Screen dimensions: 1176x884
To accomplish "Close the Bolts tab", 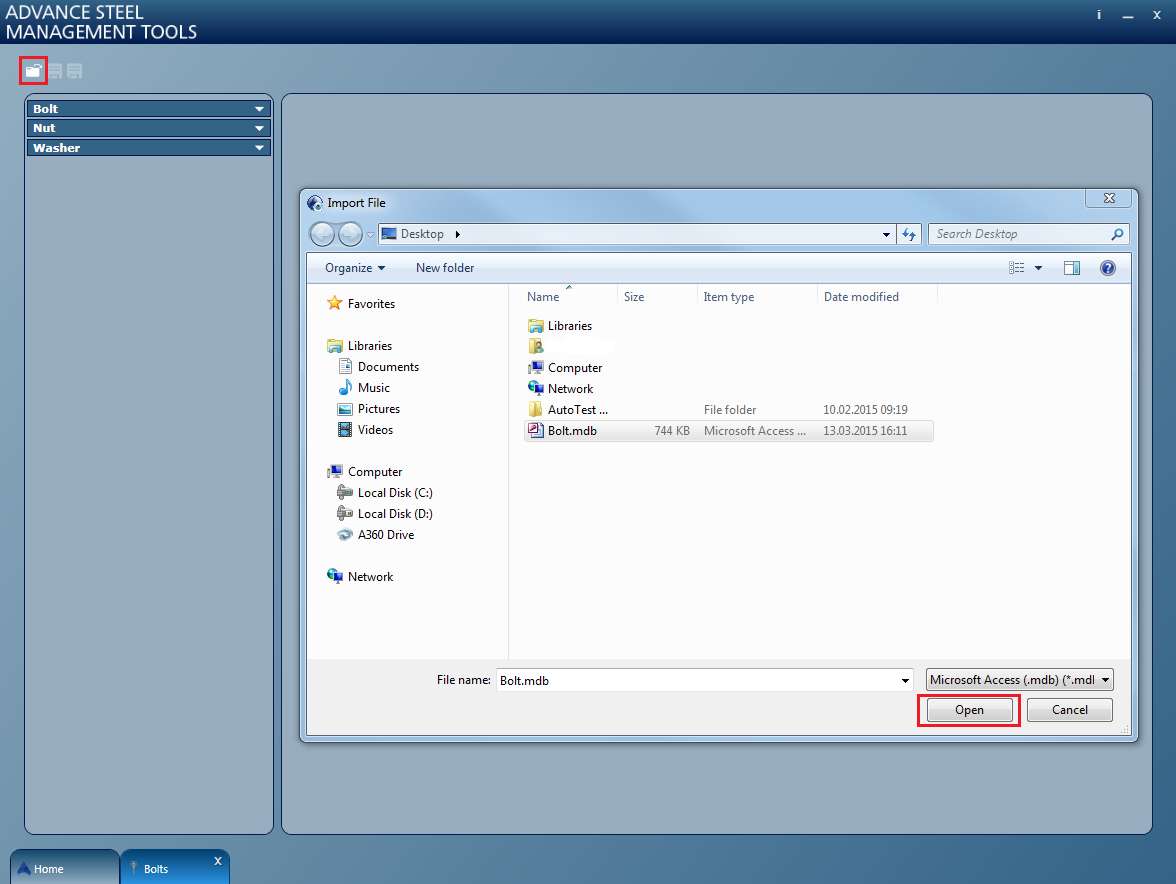I will pos(218,861).
